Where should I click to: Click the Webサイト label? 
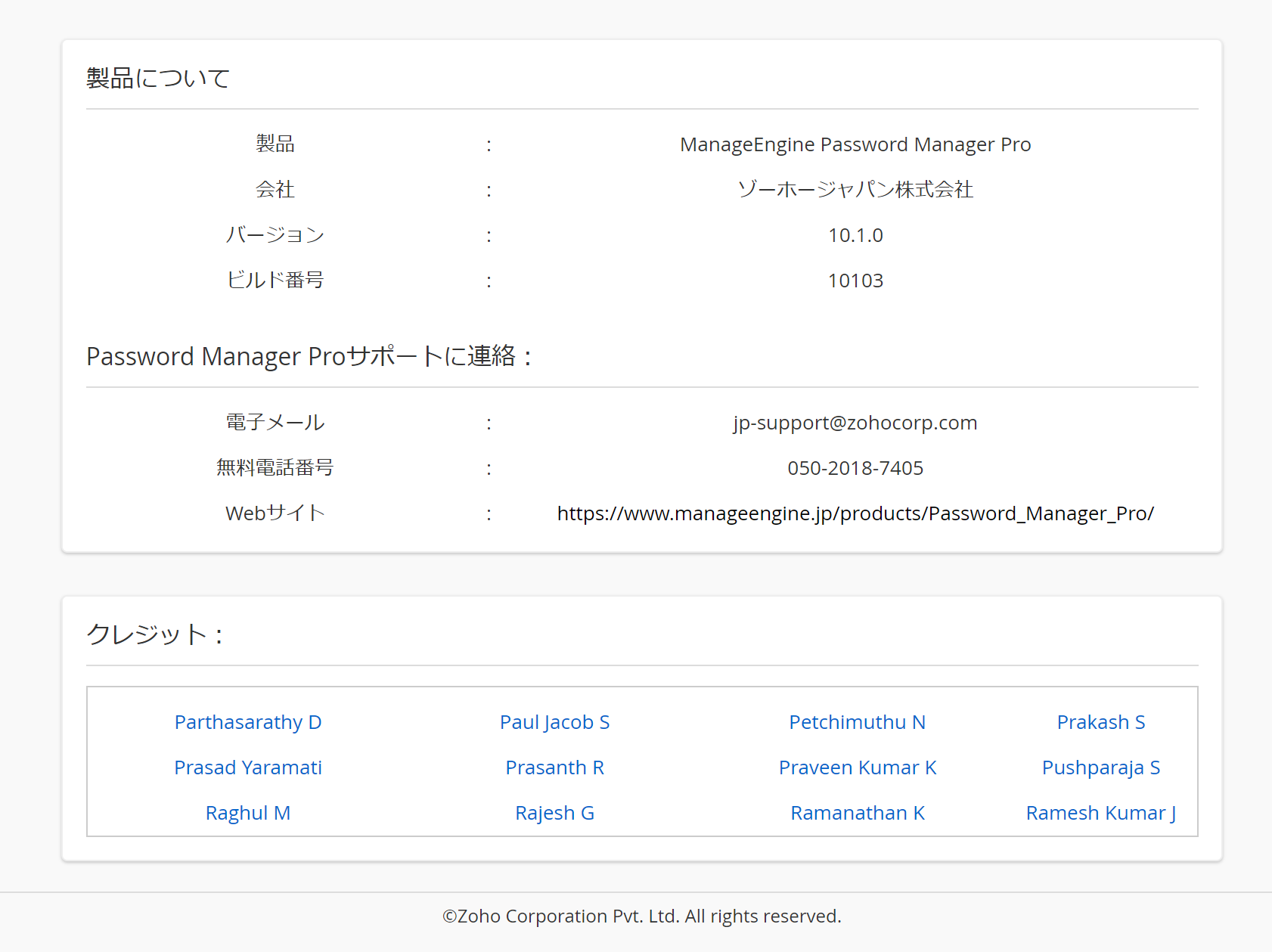click(x=275, y=513)
